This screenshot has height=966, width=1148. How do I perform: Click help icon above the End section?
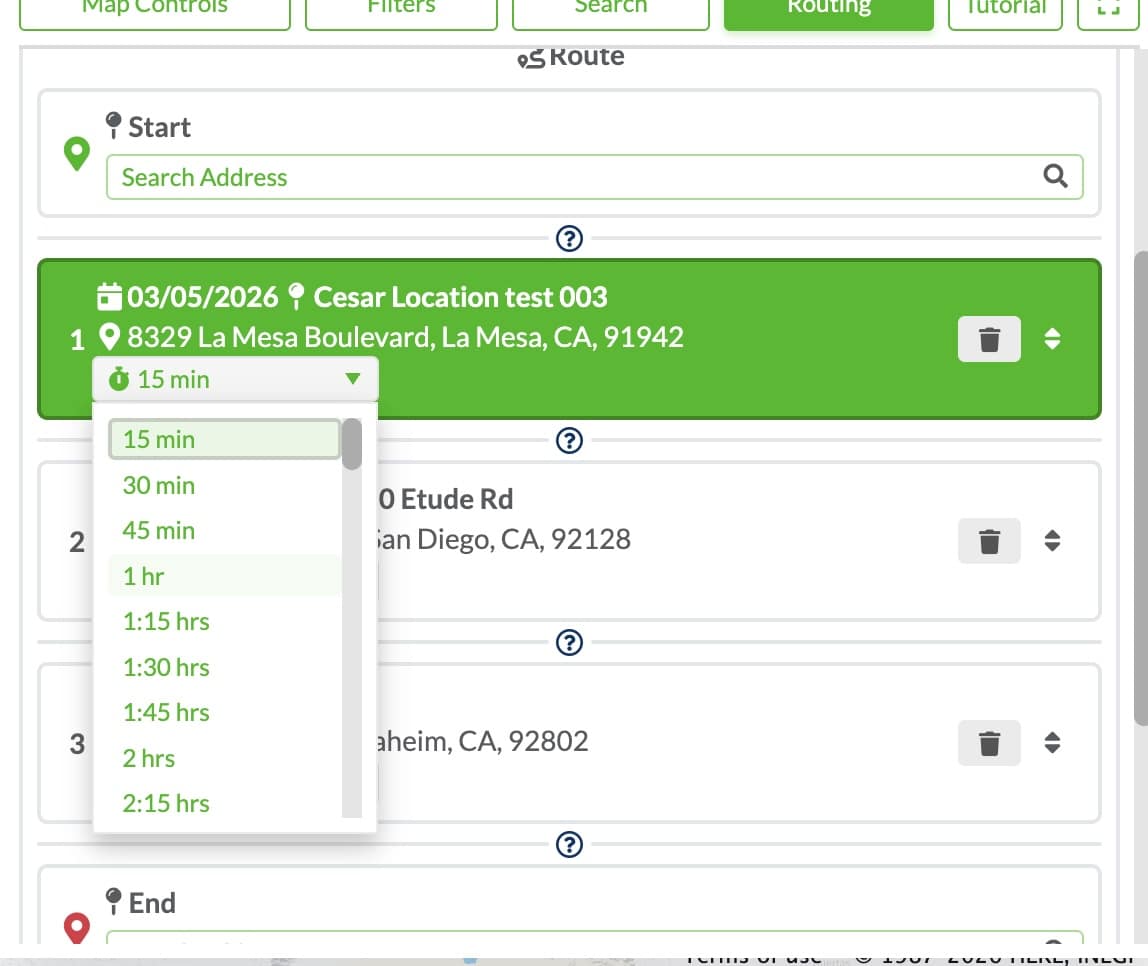click(x=569, y=844)
